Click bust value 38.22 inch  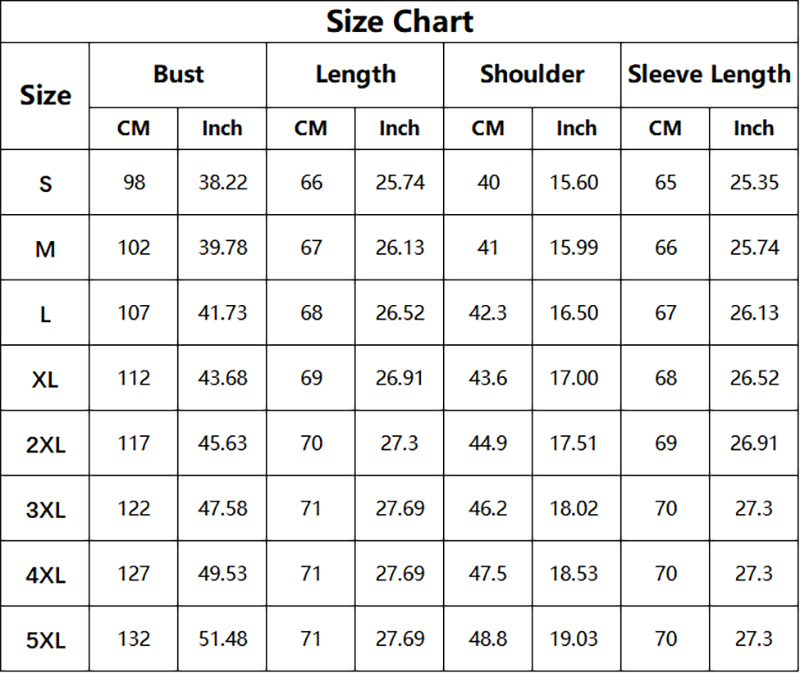click(222, 183)
